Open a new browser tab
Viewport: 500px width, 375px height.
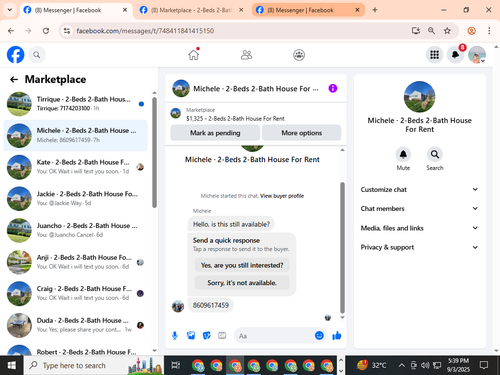tap(375, 10)
